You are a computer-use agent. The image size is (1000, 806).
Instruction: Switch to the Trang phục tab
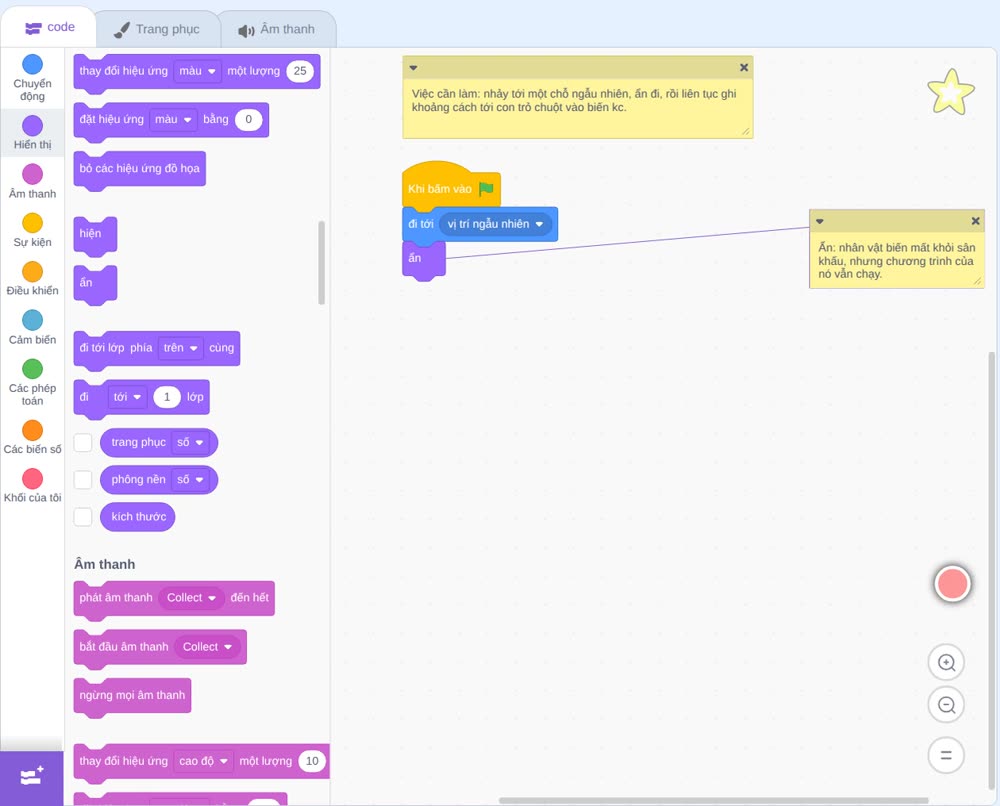click(157, 29)
